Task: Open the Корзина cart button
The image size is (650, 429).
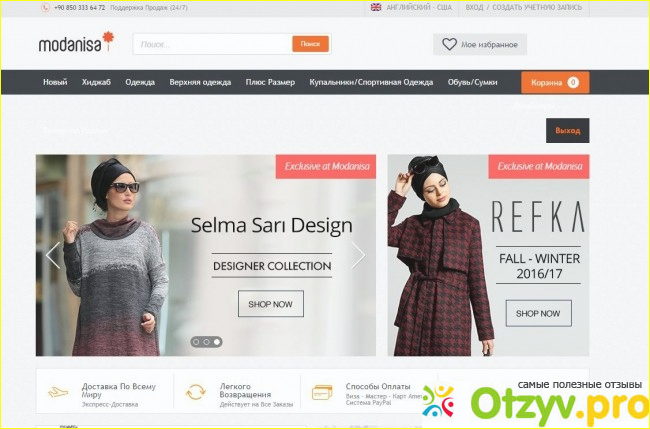Action: [x=555, y=82]
